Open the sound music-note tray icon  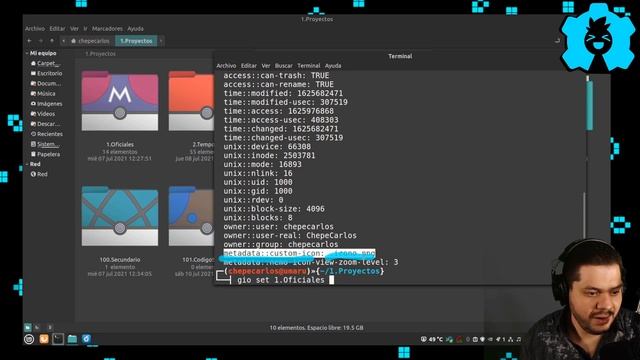518,339
